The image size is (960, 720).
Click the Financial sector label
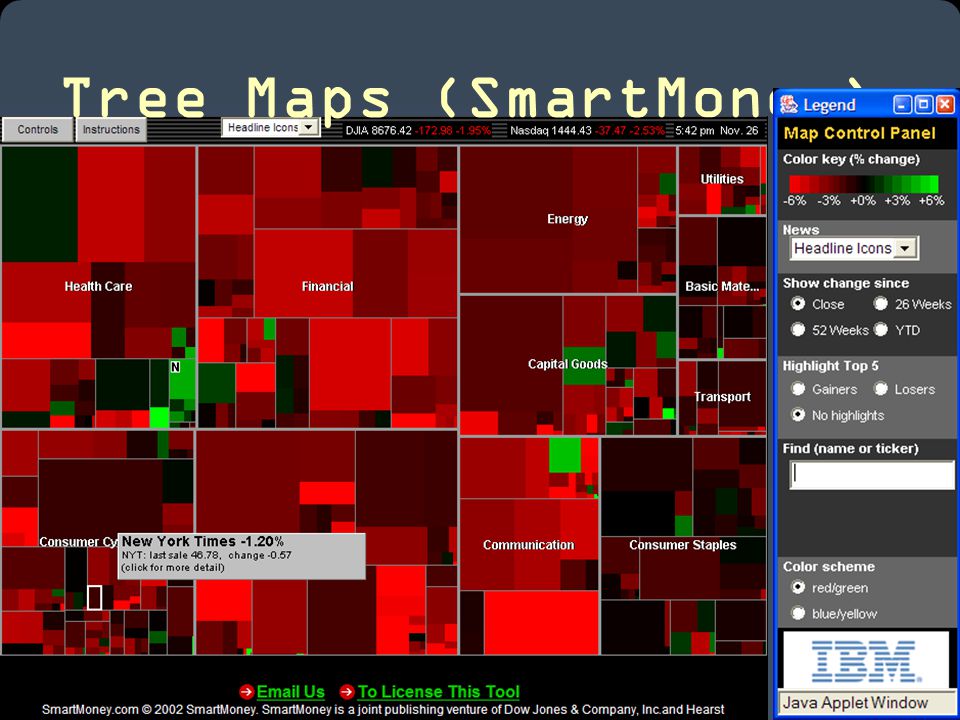coord(328,287)
